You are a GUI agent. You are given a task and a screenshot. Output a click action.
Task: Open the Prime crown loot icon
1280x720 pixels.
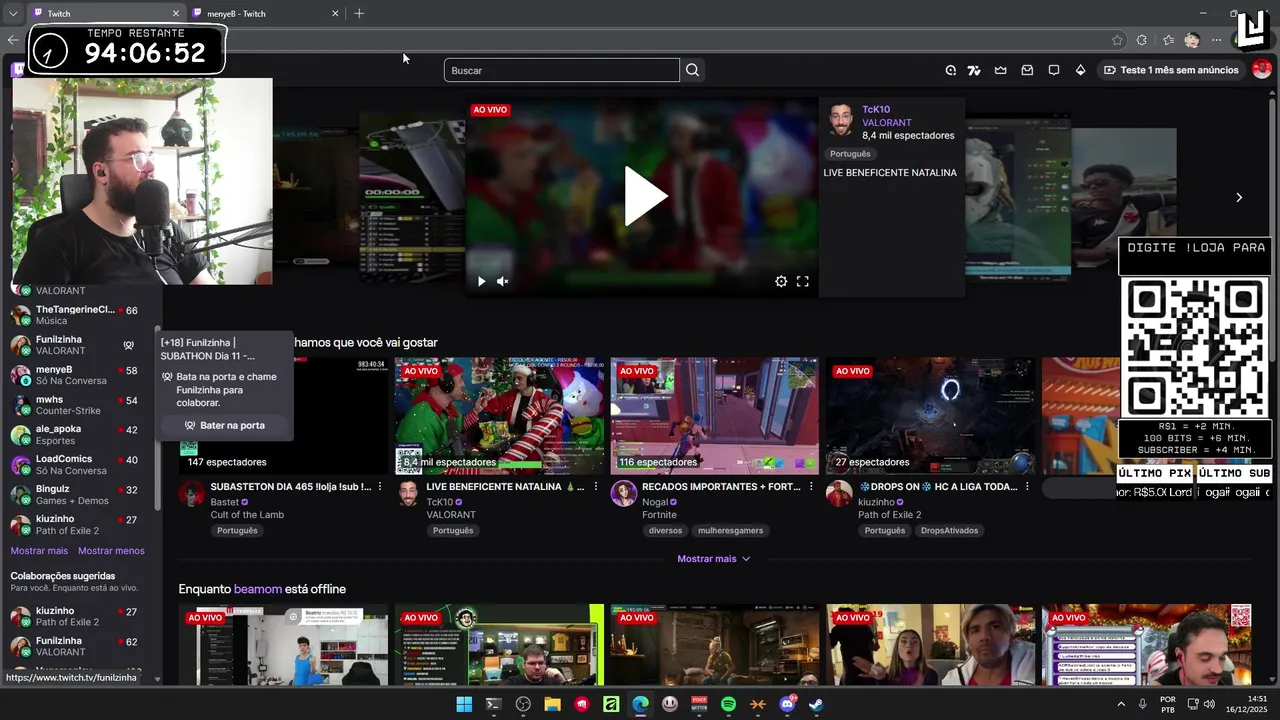click(x=1000, y=70)
